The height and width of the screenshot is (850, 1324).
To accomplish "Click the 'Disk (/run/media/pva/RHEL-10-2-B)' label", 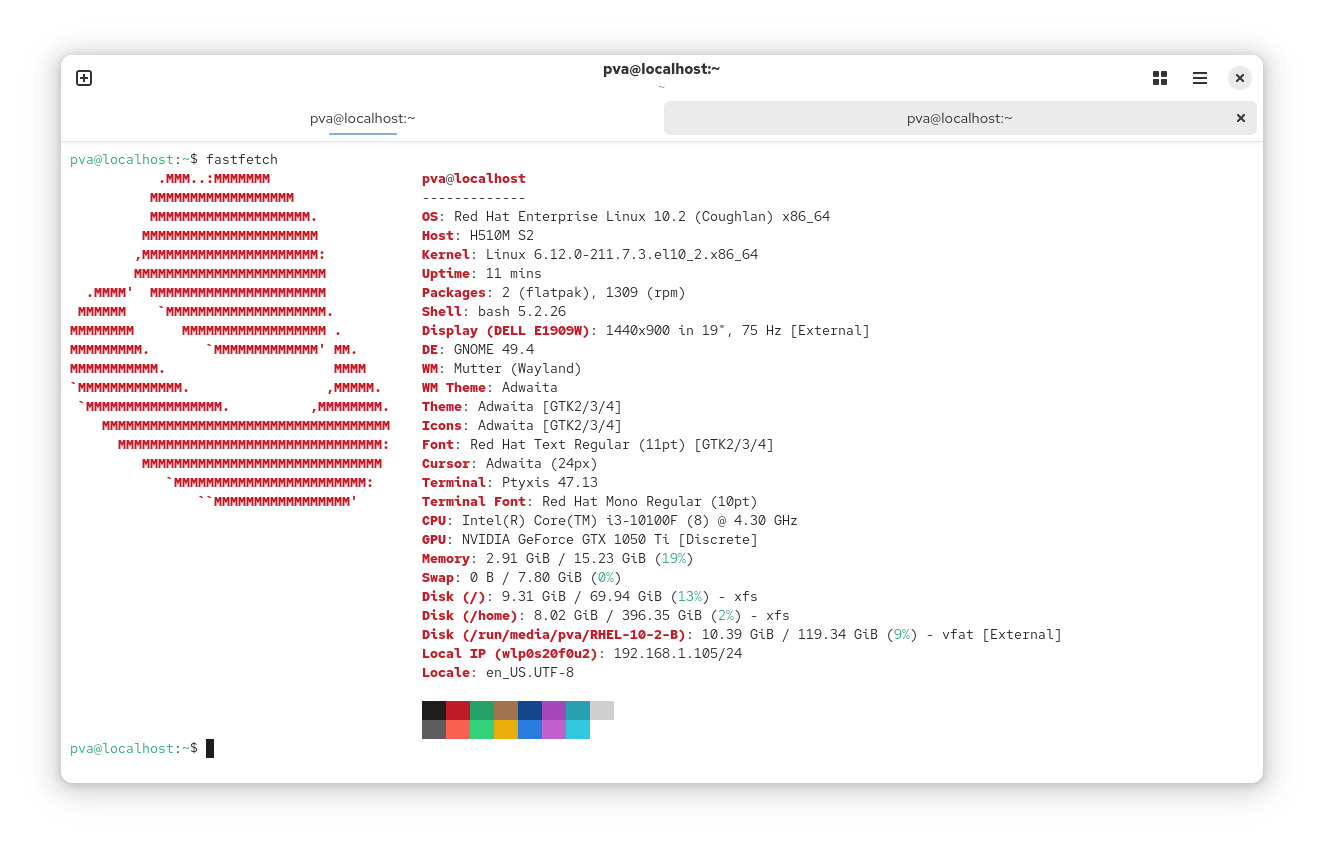I will tap(554, 634).
